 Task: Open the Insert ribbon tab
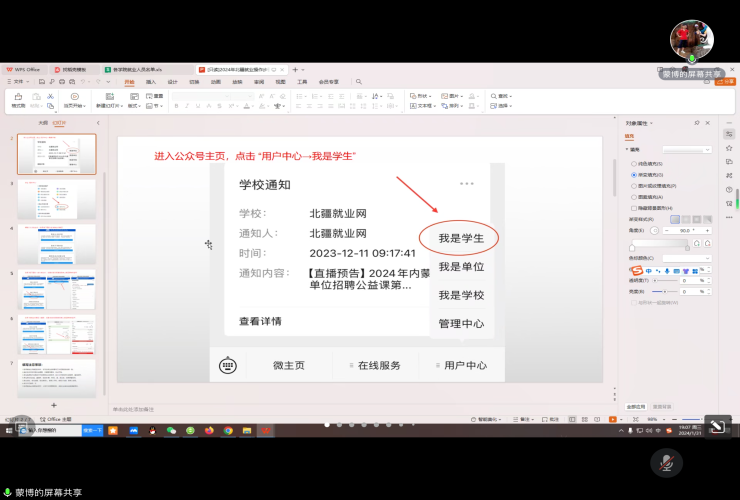point(151,82)
